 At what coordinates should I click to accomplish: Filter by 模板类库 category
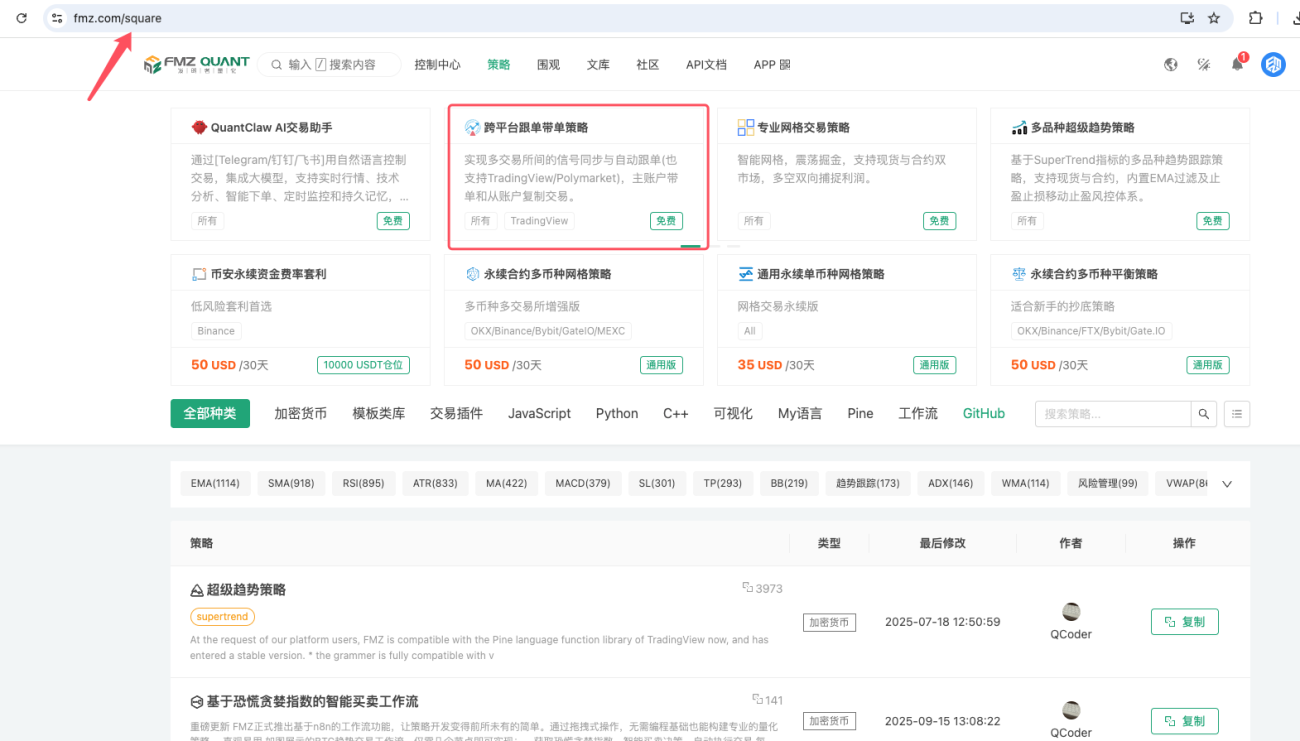(x=379, y=413)
